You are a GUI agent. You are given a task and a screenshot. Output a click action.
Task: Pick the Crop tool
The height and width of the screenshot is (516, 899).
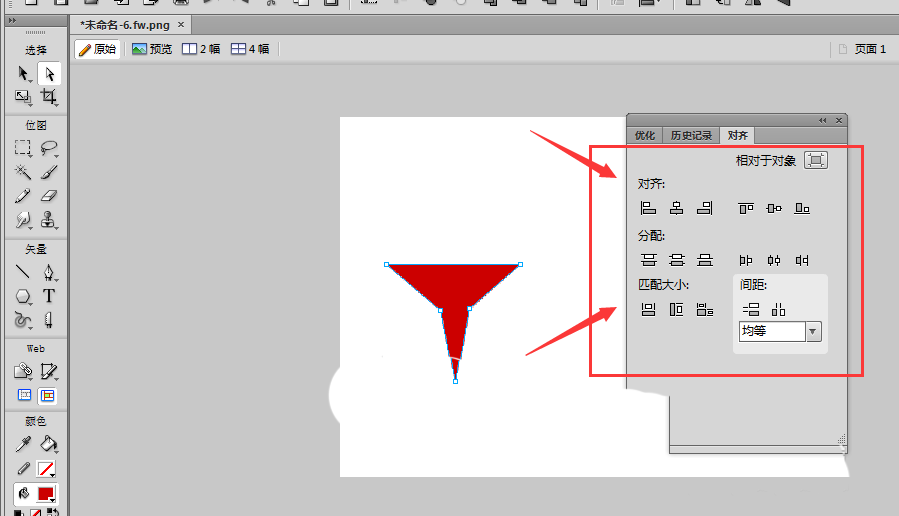tap(48, 97)
